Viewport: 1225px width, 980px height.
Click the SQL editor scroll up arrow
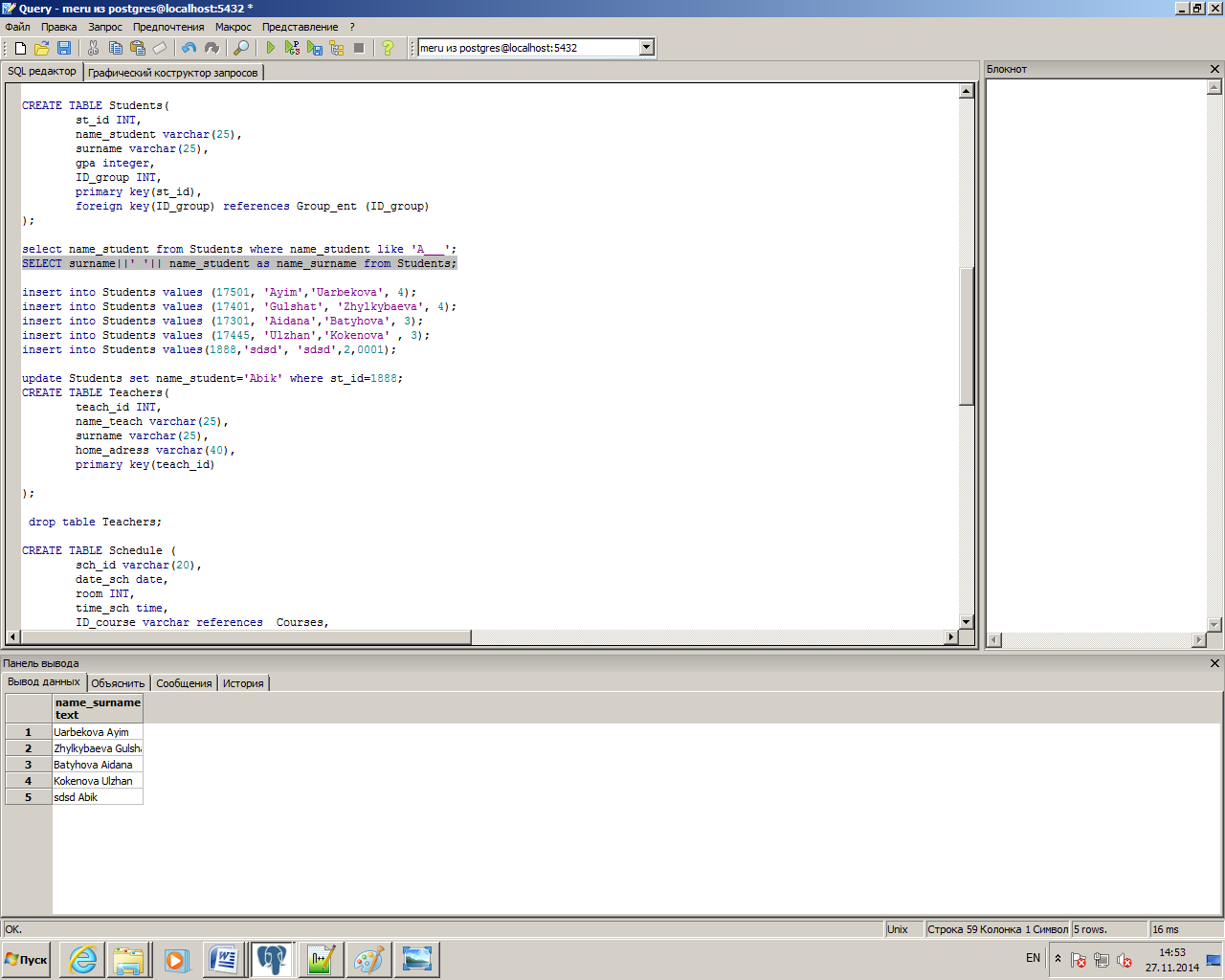[967, 91]
